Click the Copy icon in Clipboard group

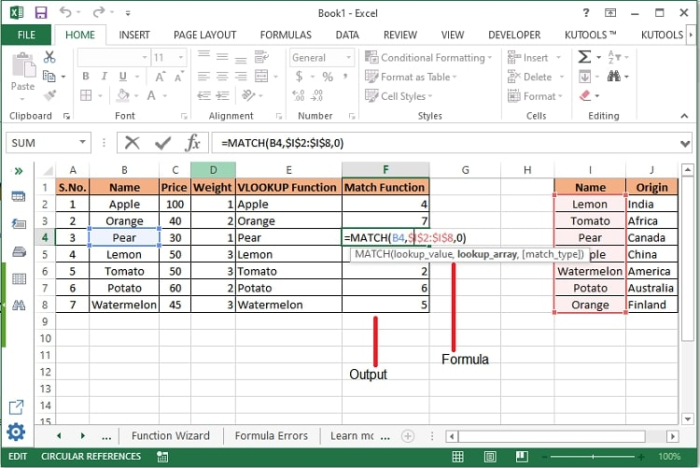[49, 76]
